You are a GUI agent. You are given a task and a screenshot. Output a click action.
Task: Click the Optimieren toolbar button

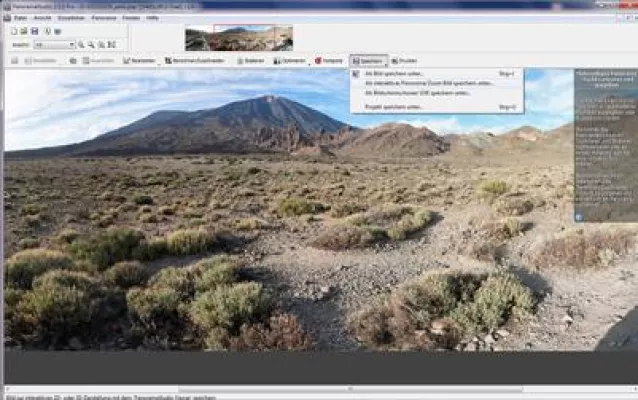[x=289, y=61]
